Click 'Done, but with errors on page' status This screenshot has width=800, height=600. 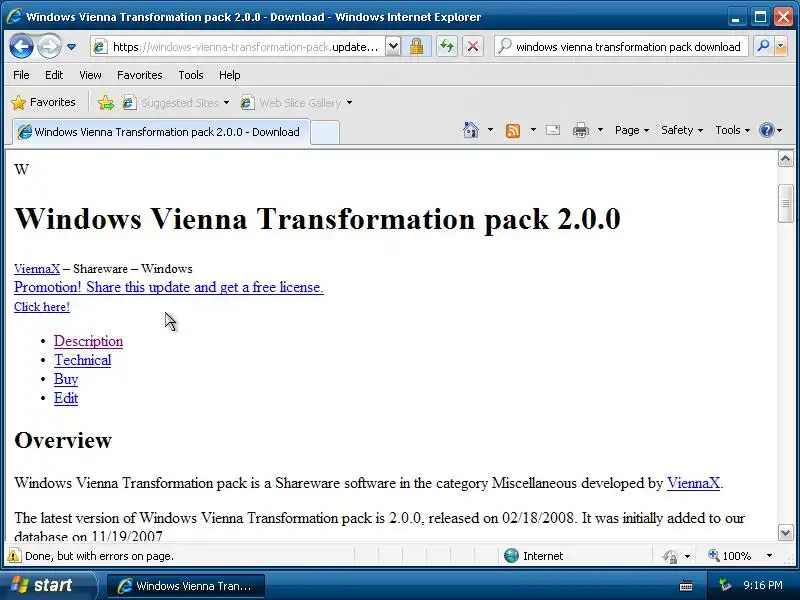pyautogui.click(x=99, y=556)
